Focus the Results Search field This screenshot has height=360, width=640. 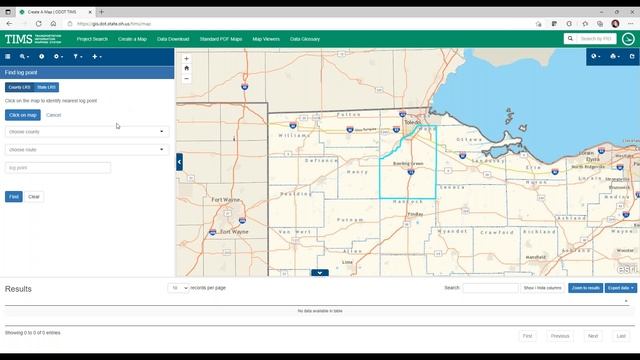(x=490, y=288)
